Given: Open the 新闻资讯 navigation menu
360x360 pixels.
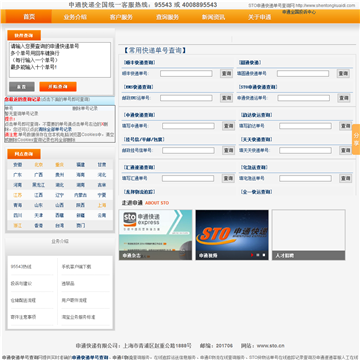Looking at the screenshot, I should [213, 17].
